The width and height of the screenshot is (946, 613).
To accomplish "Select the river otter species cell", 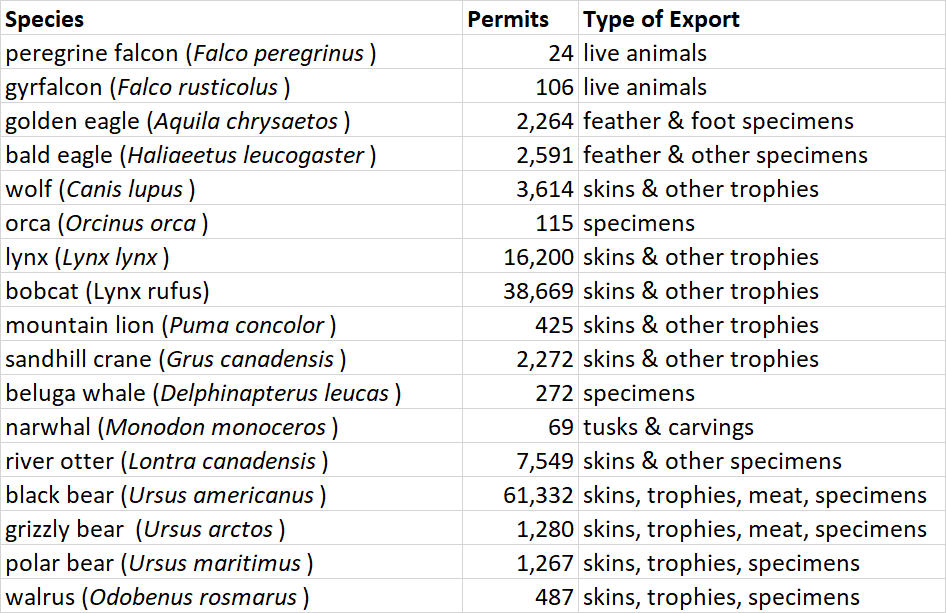I will click(x=166, y=461).
